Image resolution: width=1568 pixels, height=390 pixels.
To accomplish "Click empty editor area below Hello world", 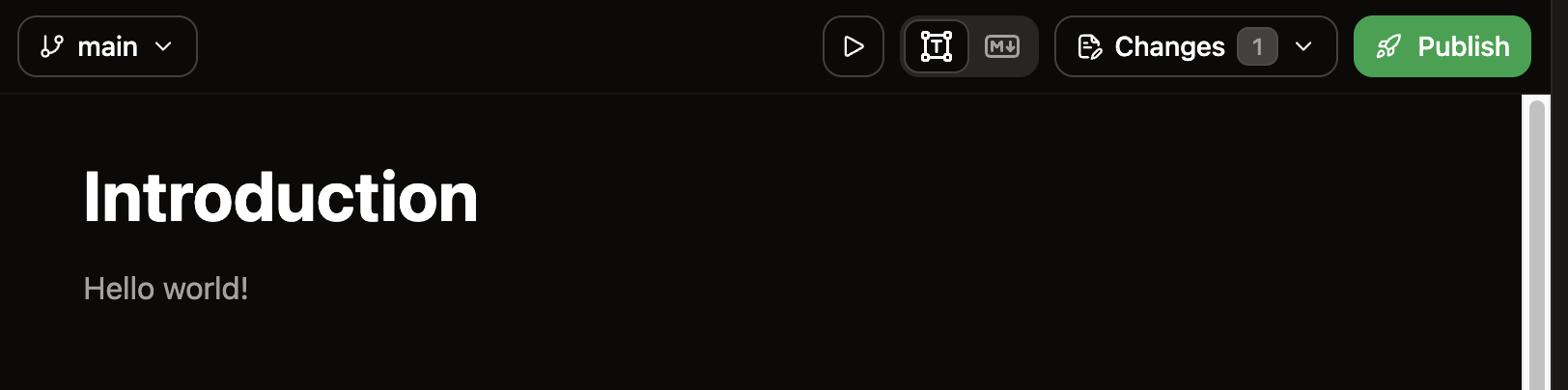I will (x=772, y=352).
